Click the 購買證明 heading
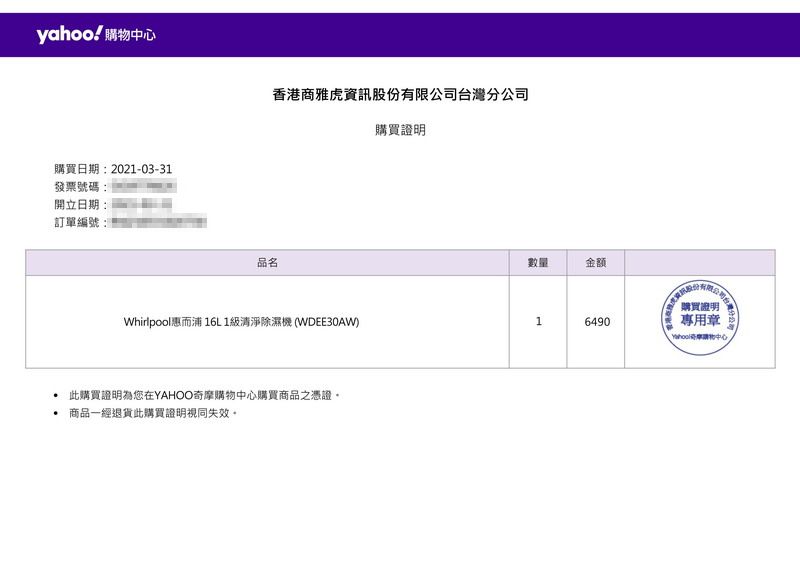Viewport: 800px width, 565px height. click(400, 130)
